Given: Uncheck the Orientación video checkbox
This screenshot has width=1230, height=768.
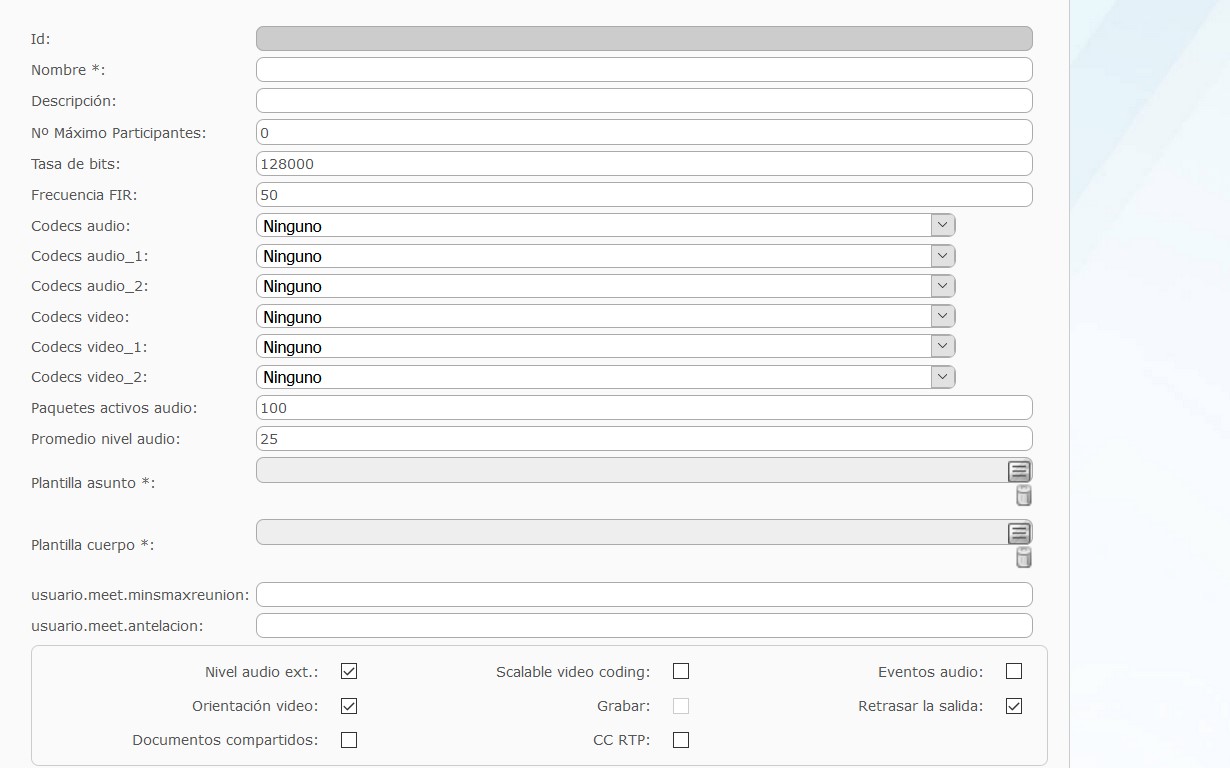Looking at the screenshot, I should click(x=349, y=706).
